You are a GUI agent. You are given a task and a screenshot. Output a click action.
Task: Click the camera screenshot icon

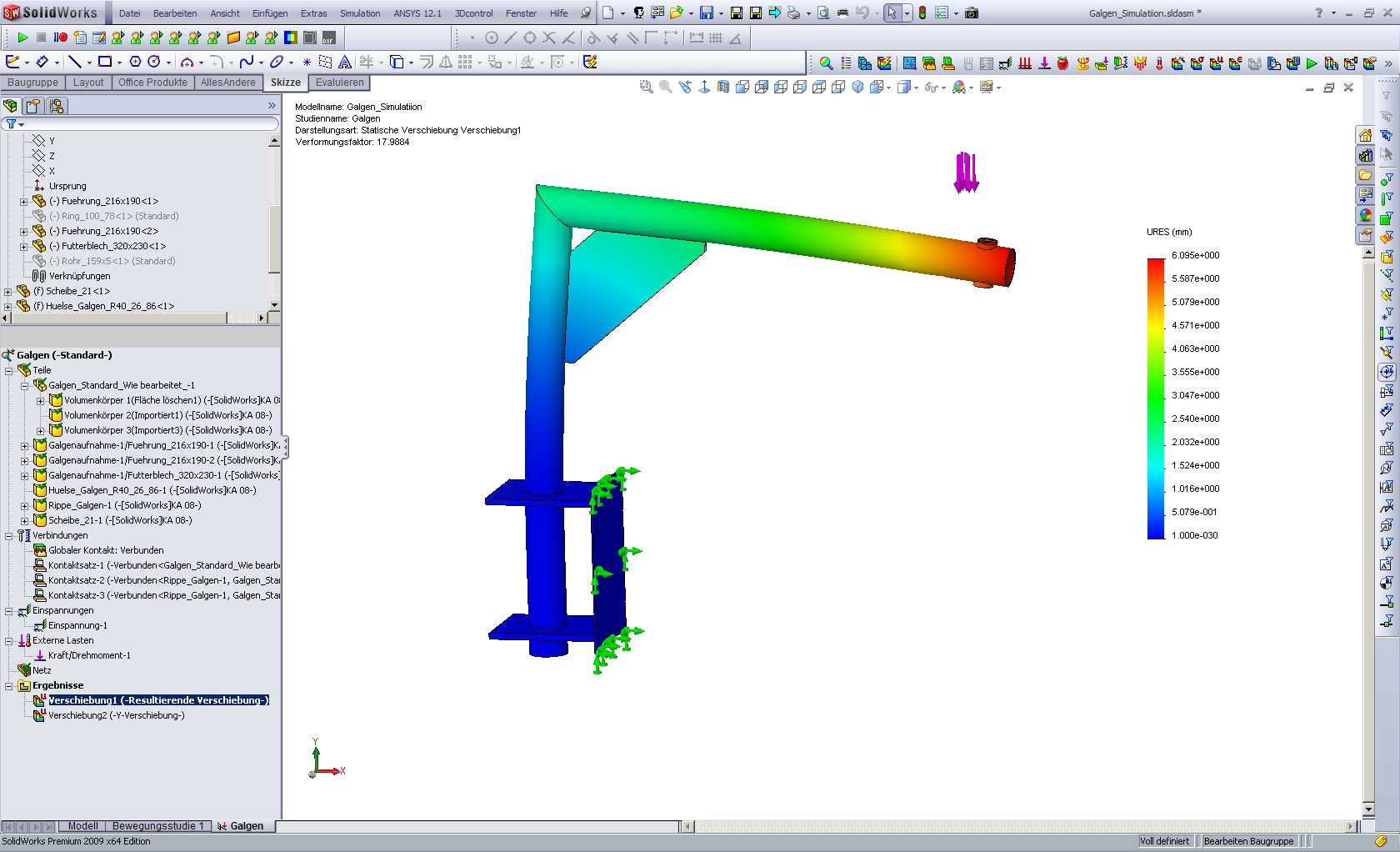tap(972, 13)
